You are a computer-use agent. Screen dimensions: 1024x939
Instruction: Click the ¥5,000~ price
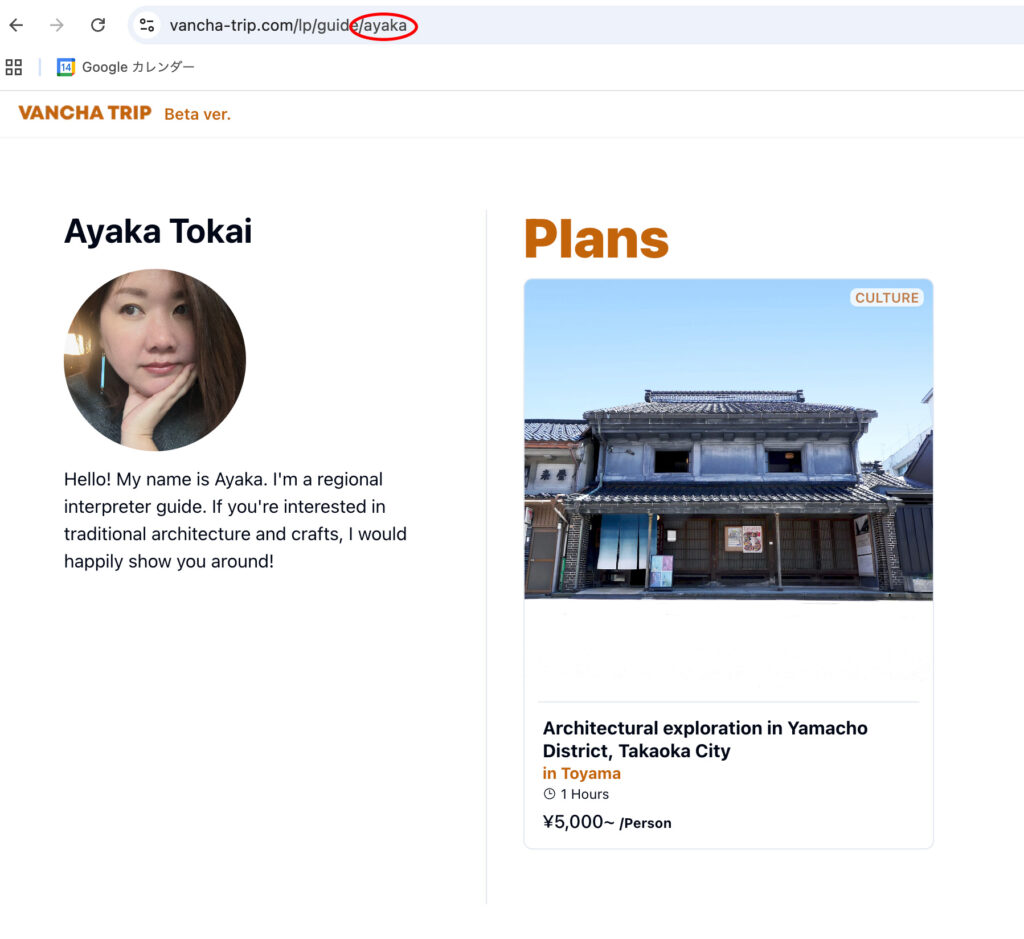(578, 821)
